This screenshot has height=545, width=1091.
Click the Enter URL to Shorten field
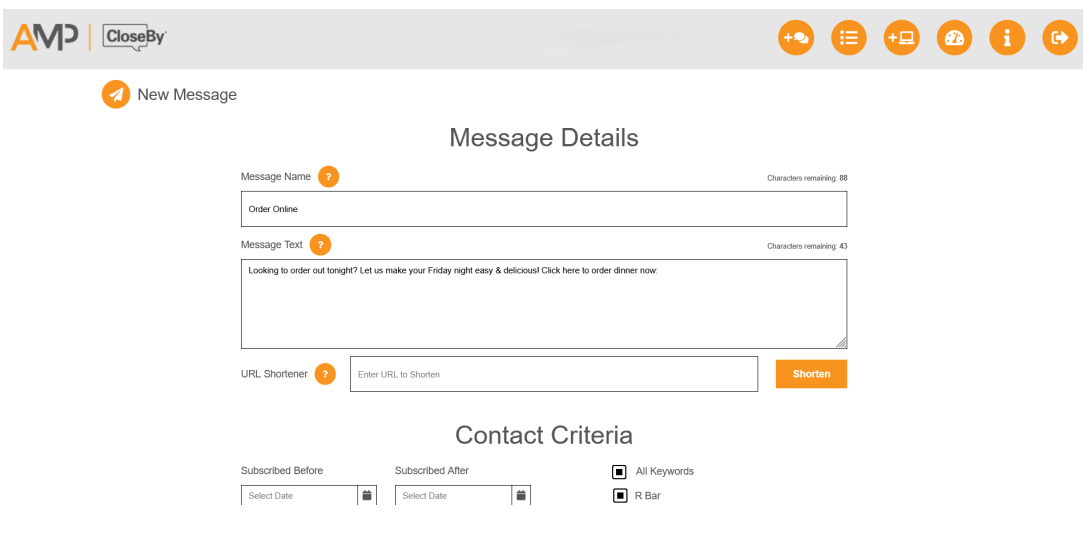click(553, 374)
